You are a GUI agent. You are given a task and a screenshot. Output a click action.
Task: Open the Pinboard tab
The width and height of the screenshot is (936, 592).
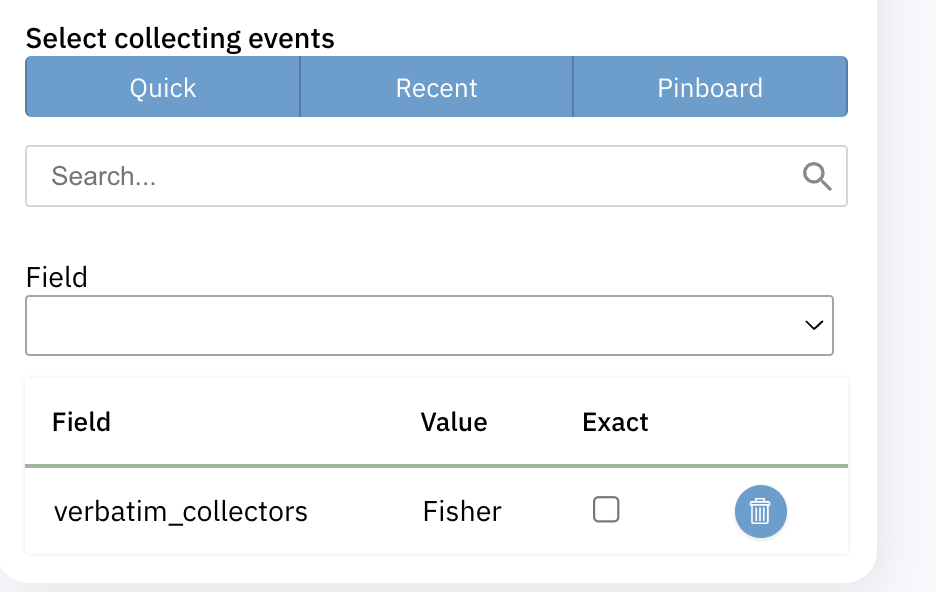(x=710, y=87)
